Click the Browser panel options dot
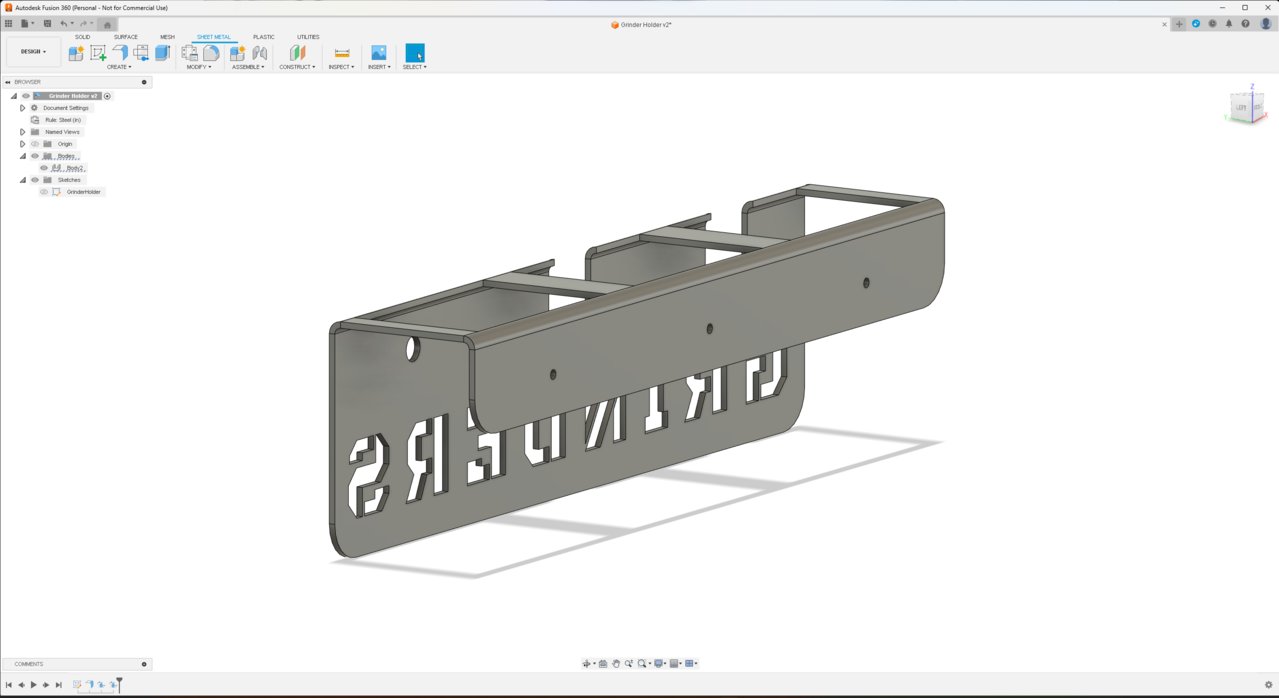The height and width of the screenshot is (698, 1279). [144, 82]
